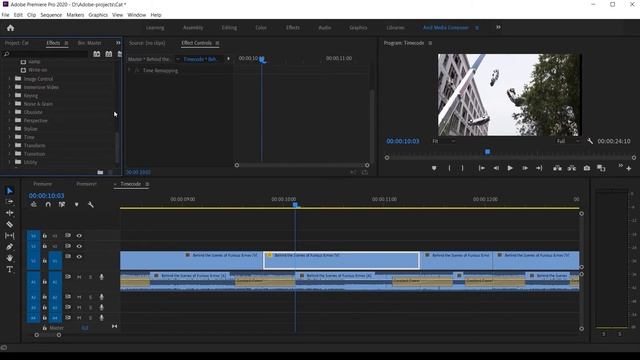Toggle track lock on V1
Image resolution: width=640 pixels, height=360 pixels.
(44, 260)
